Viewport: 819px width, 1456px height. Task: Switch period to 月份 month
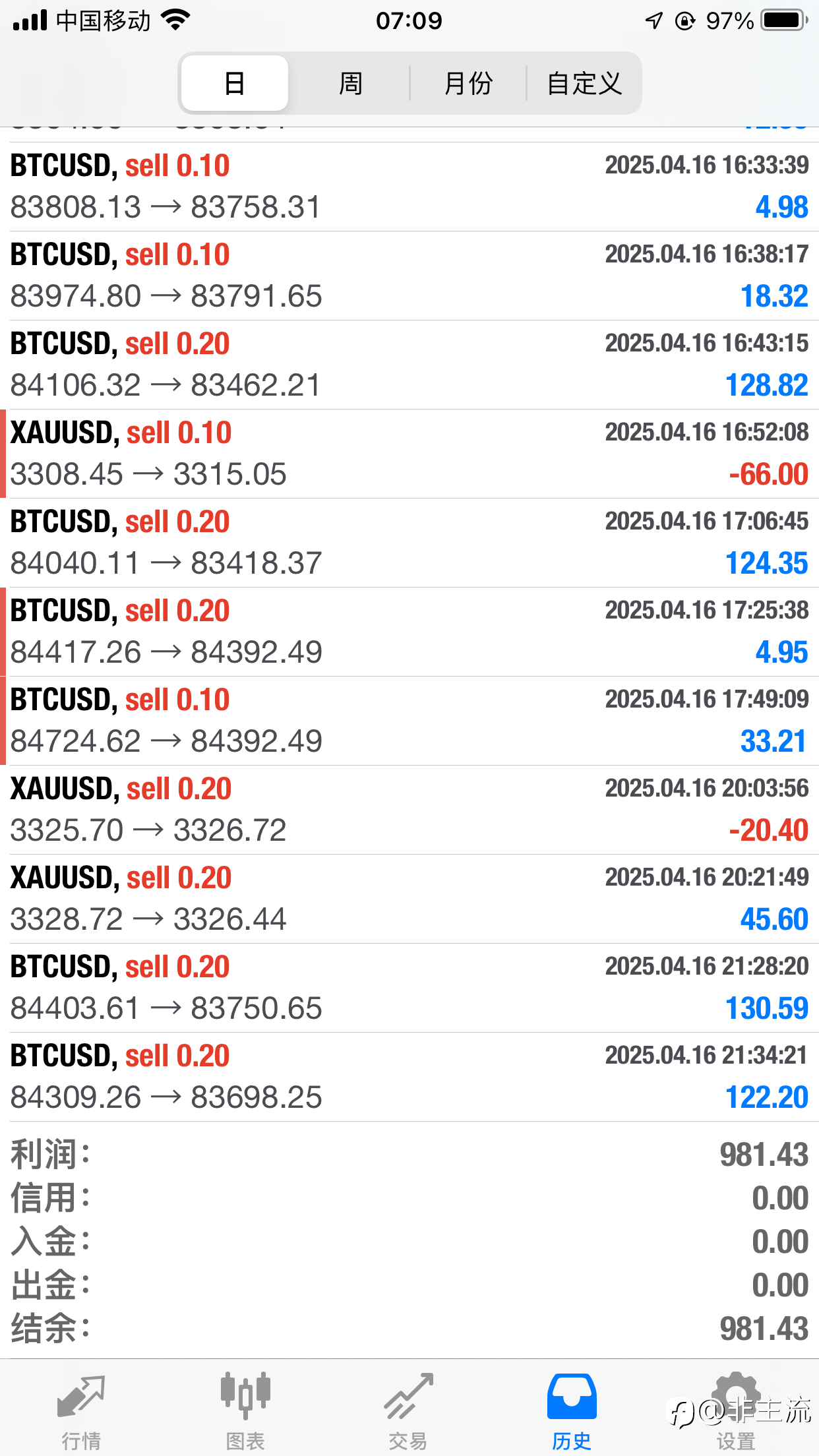pyautogui.click(x=468, y=83)
